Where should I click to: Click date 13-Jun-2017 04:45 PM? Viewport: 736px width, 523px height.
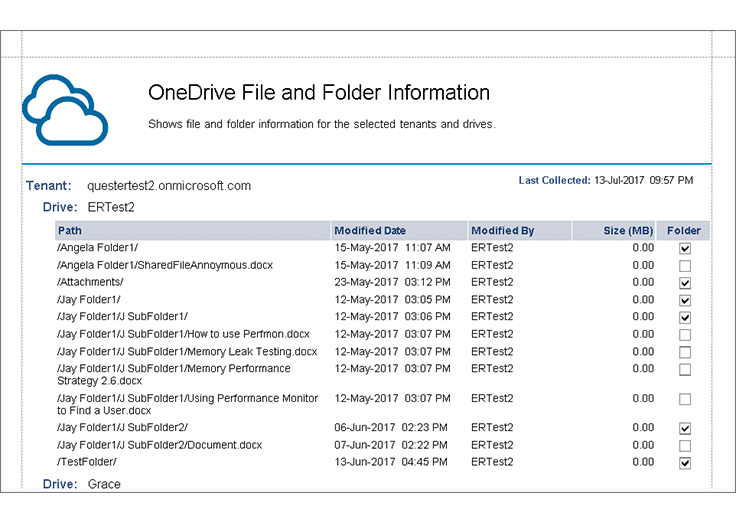(x=391, y=462)
